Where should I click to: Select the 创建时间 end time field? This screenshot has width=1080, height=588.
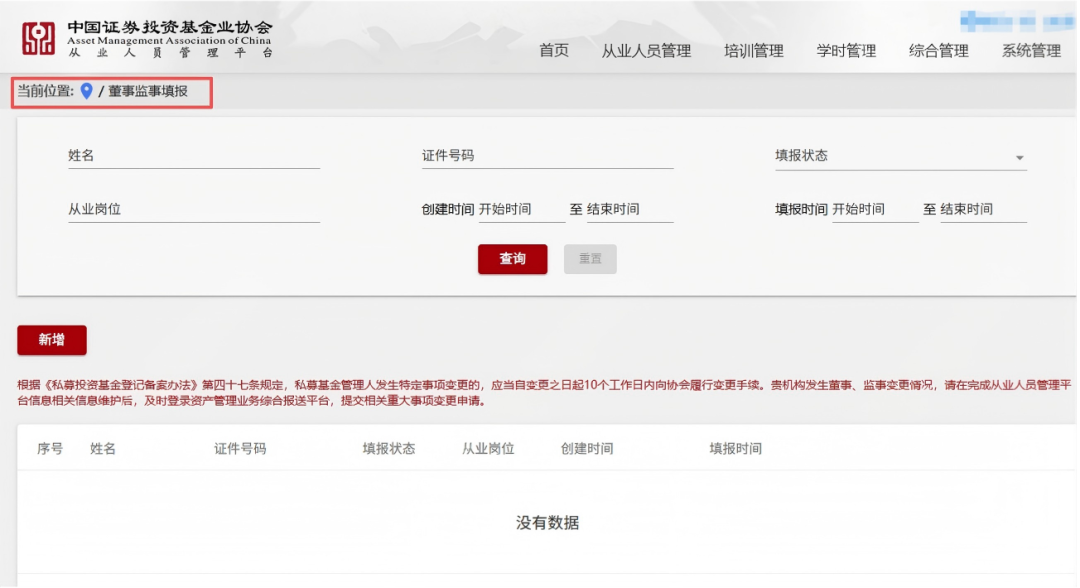[x=630, y=209]
